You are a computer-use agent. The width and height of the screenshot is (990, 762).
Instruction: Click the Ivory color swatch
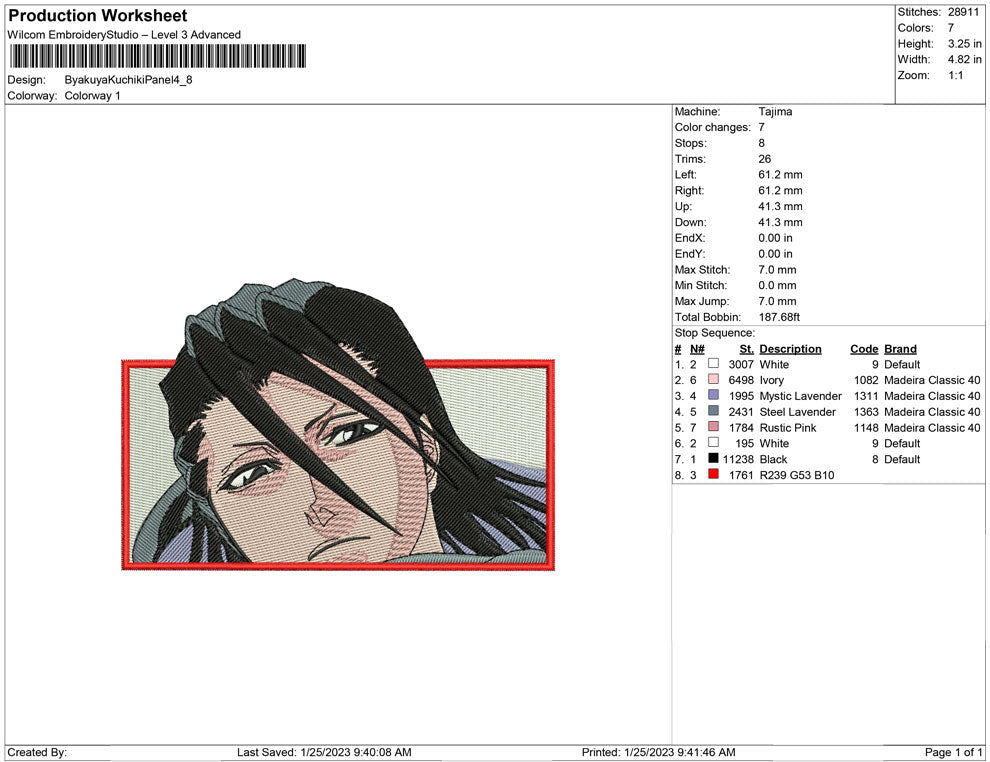click(713, 379)
